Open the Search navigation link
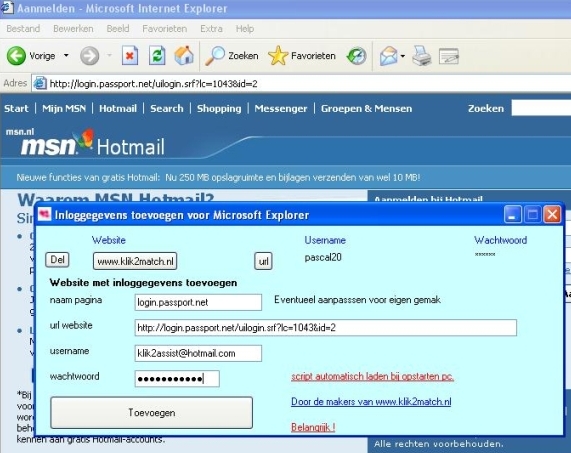This screenshot has height=453, width=571. tap(167, 109)
